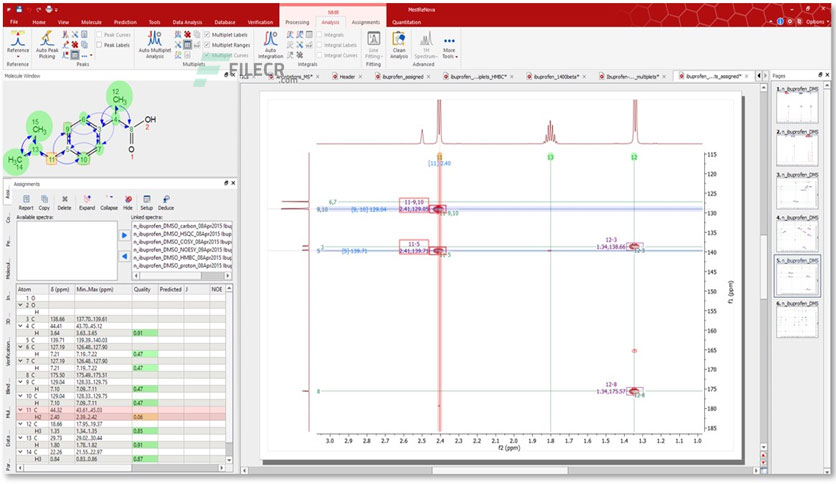Viewport: 836px width, 484px height.
Task: Open the Quantitation ribbon tab
Action: click(x=406, y=22)
